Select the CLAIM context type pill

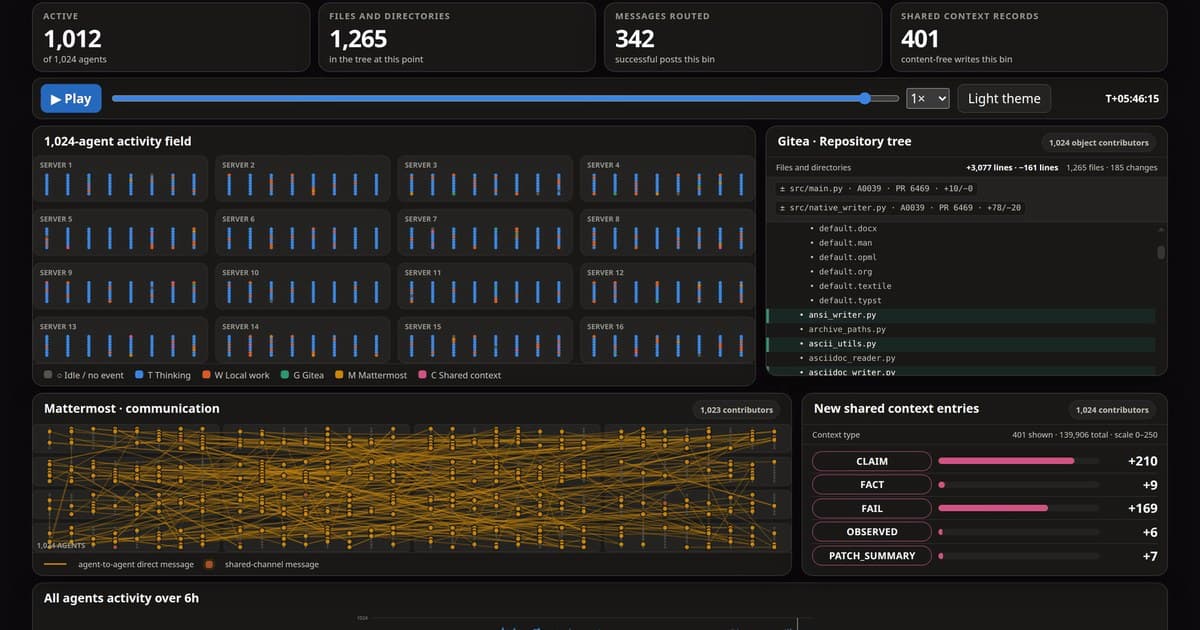872,461
